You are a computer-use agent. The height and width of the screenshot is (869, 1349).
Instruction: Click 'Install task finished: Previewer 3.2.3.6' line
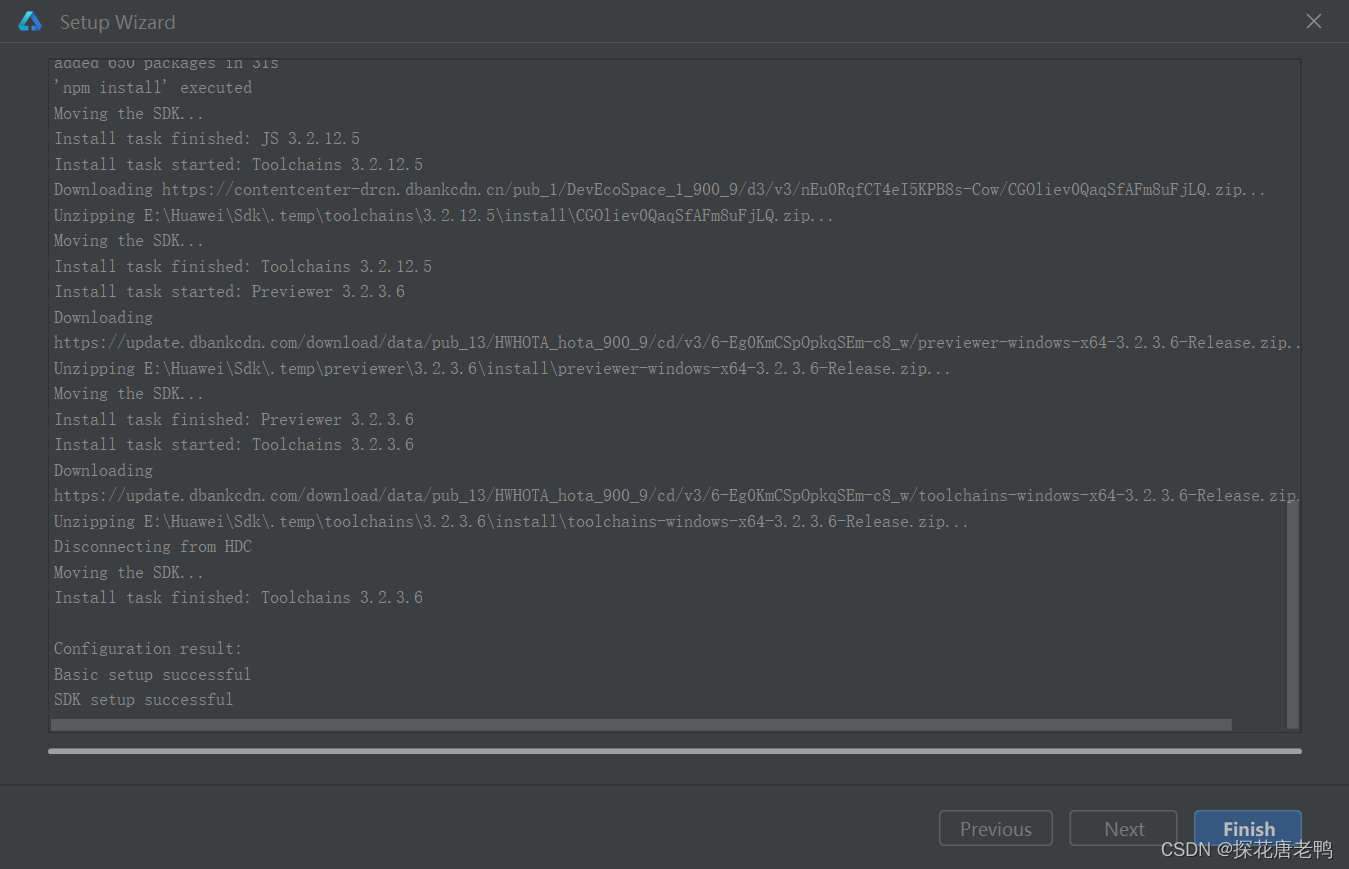[x=234, y=419]
